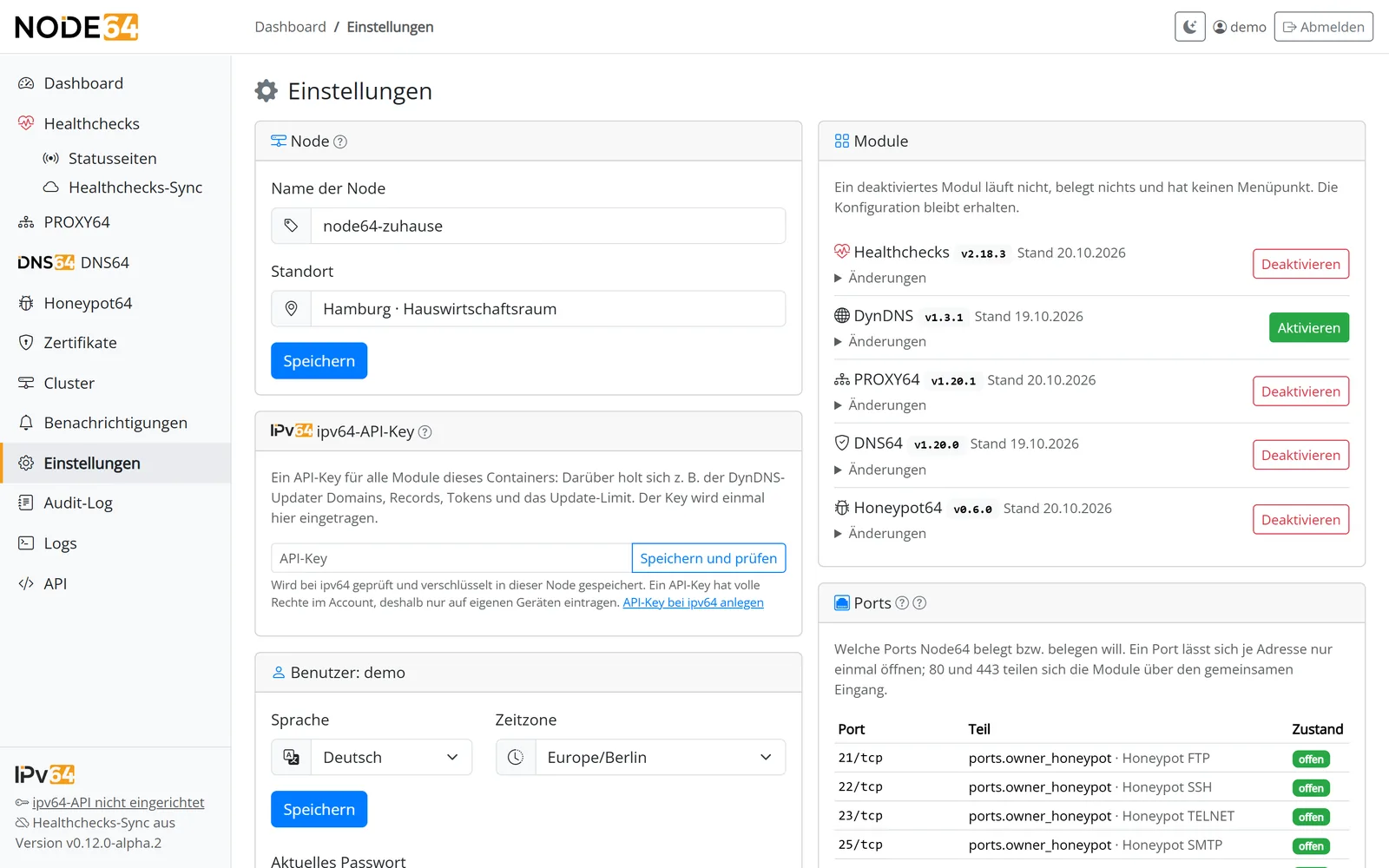This screenshot has height=868, width=1389.
Task: Open help icon next to ipv64-API-Key heading
Action: pos(425,432)
